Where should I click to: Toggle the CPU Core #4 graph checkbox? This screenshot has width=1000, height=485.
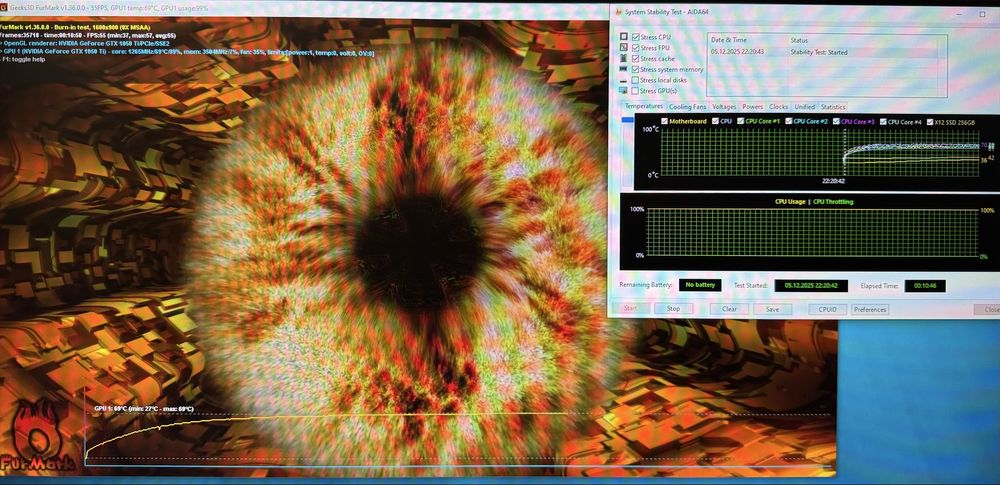pos(883,121)
